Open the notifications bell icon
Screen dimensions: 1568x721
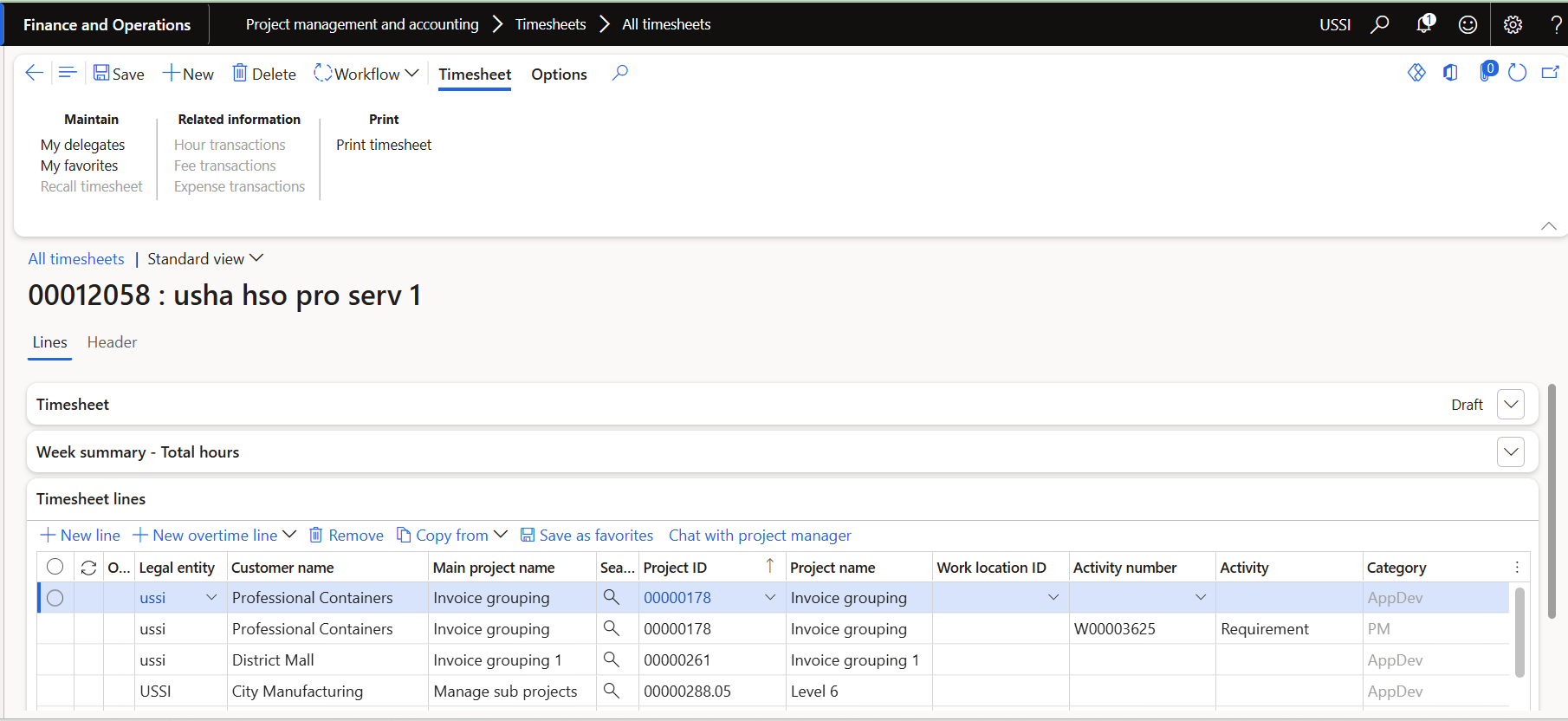pyautogui.click(x=1424, y=24)
